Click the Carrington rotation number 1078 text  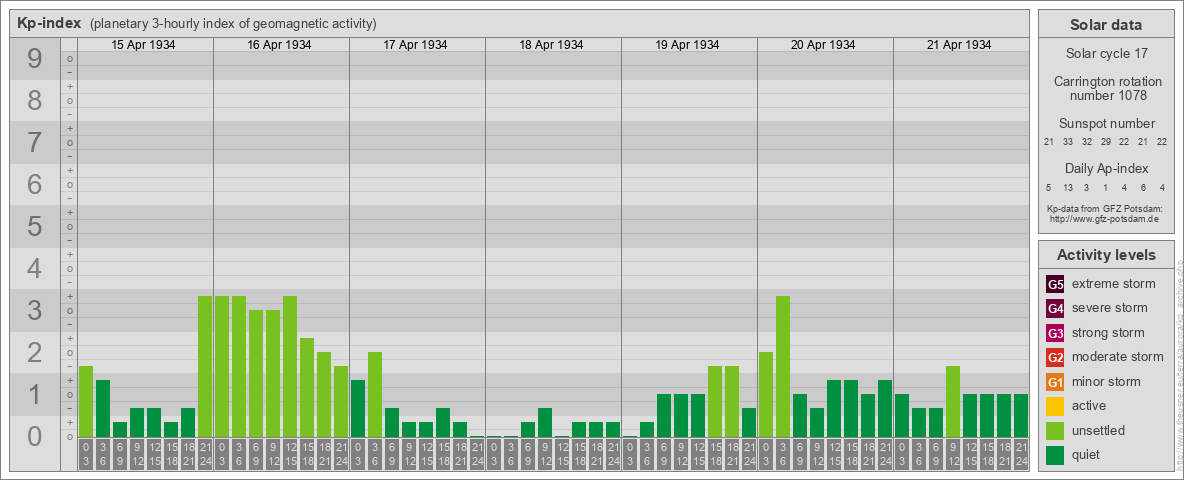1107,88
